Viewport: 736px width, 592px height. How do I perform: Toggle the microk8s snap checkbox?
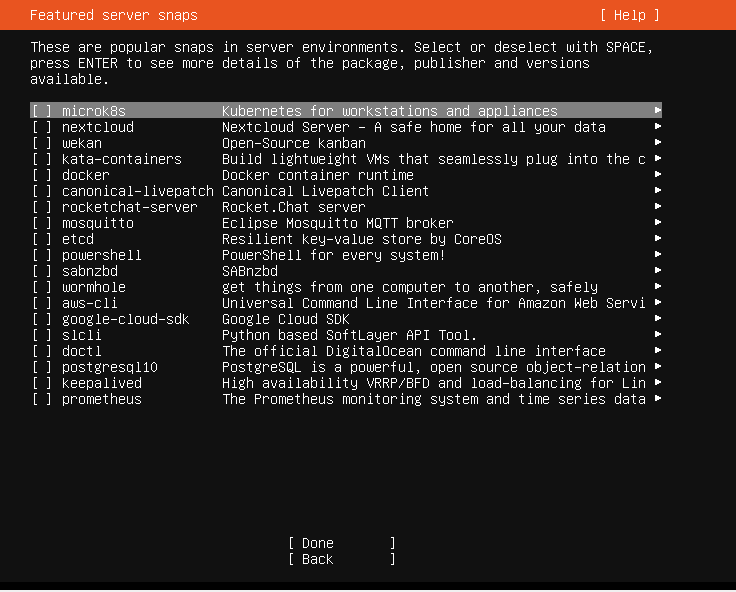(x=42, y=111)
